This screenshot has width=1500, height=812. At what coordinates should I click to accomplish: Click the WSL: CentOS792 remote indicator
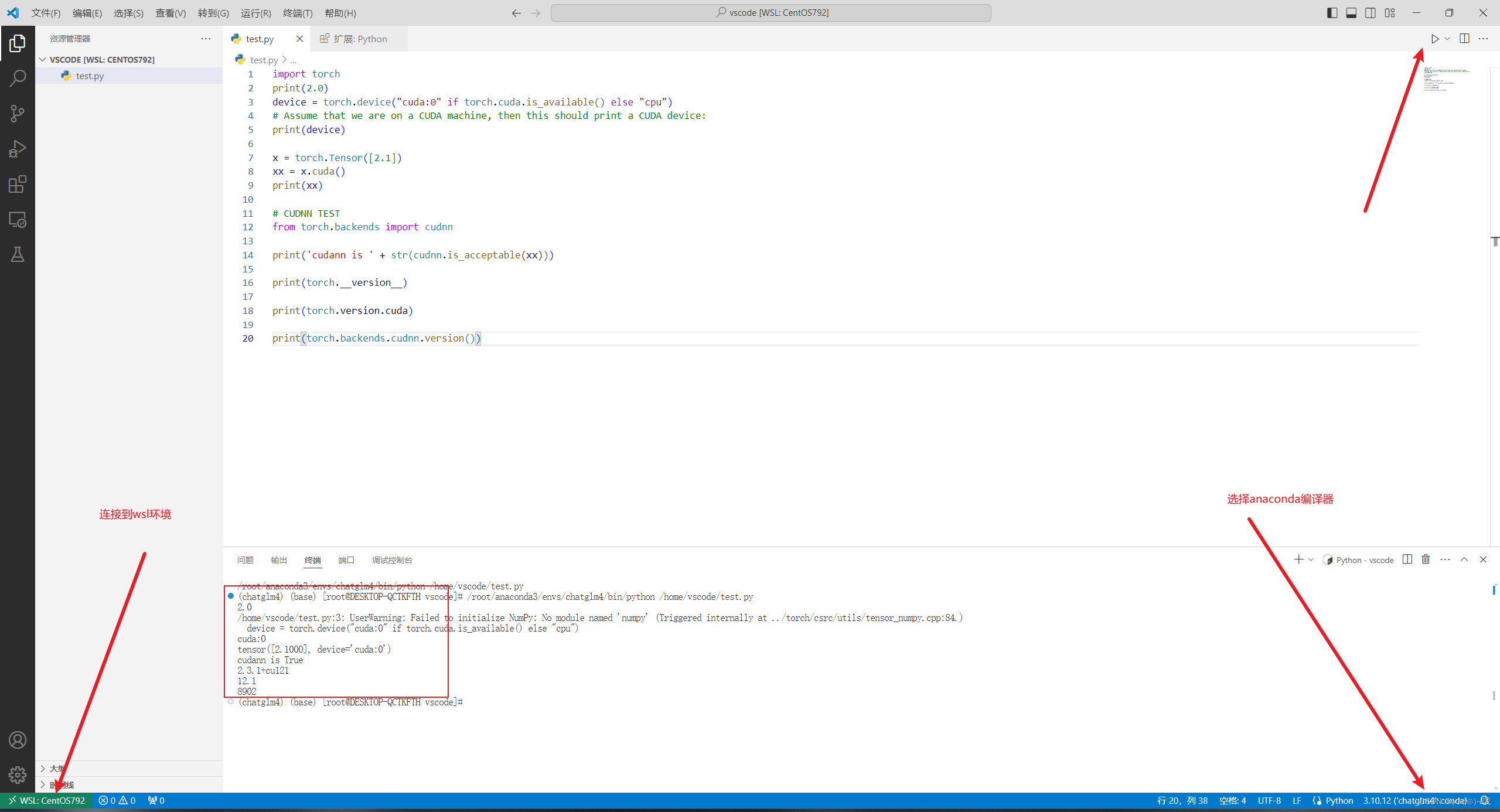click(x=46, y=800)
